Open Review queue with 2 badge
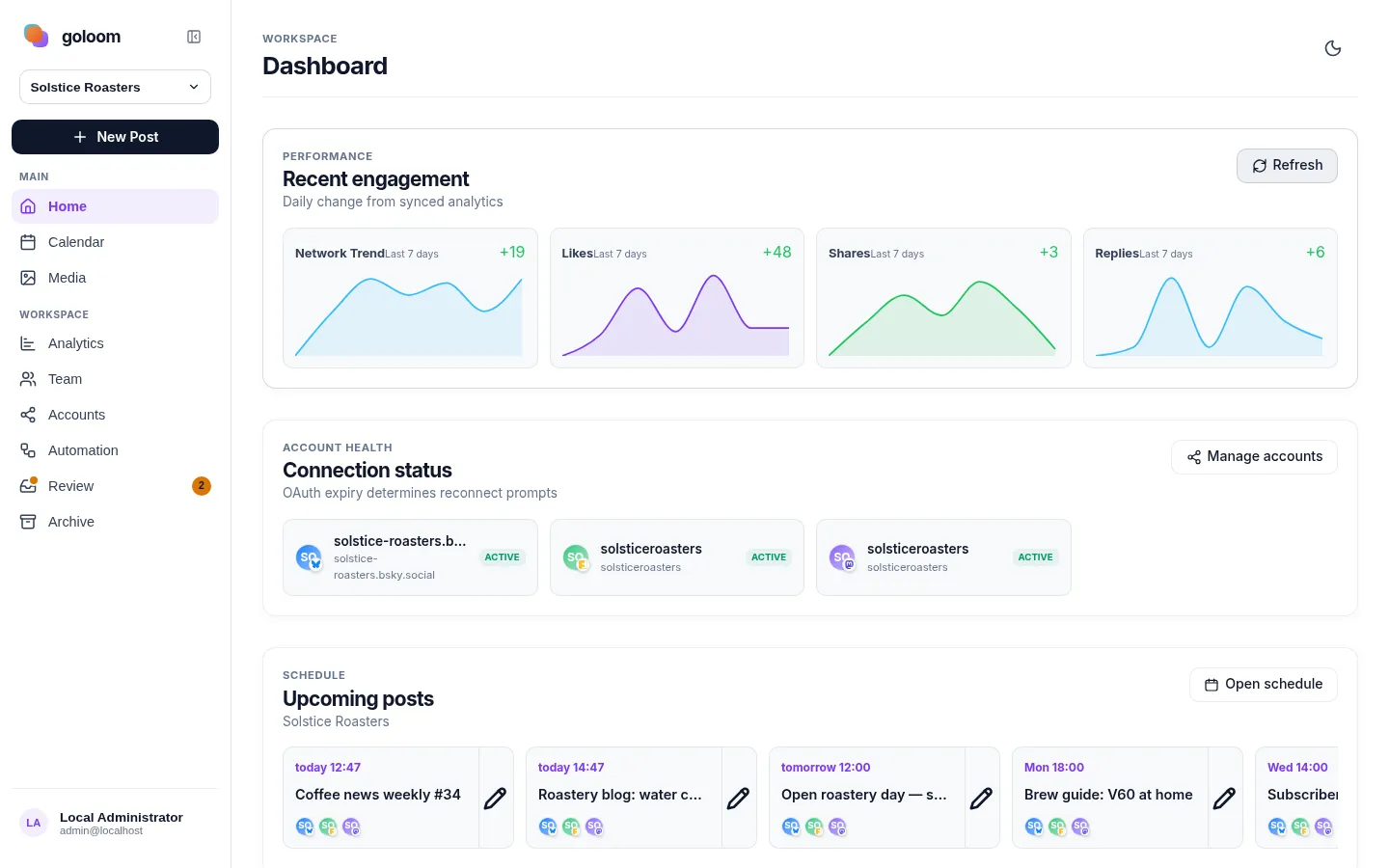Screen dimensions: 1389x868 coord(115,486)
